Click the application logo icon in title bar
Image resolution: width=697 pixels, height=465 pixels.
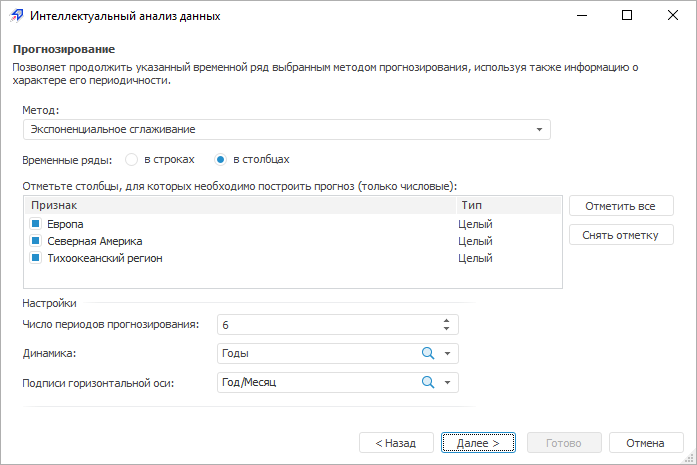(14, 16)
